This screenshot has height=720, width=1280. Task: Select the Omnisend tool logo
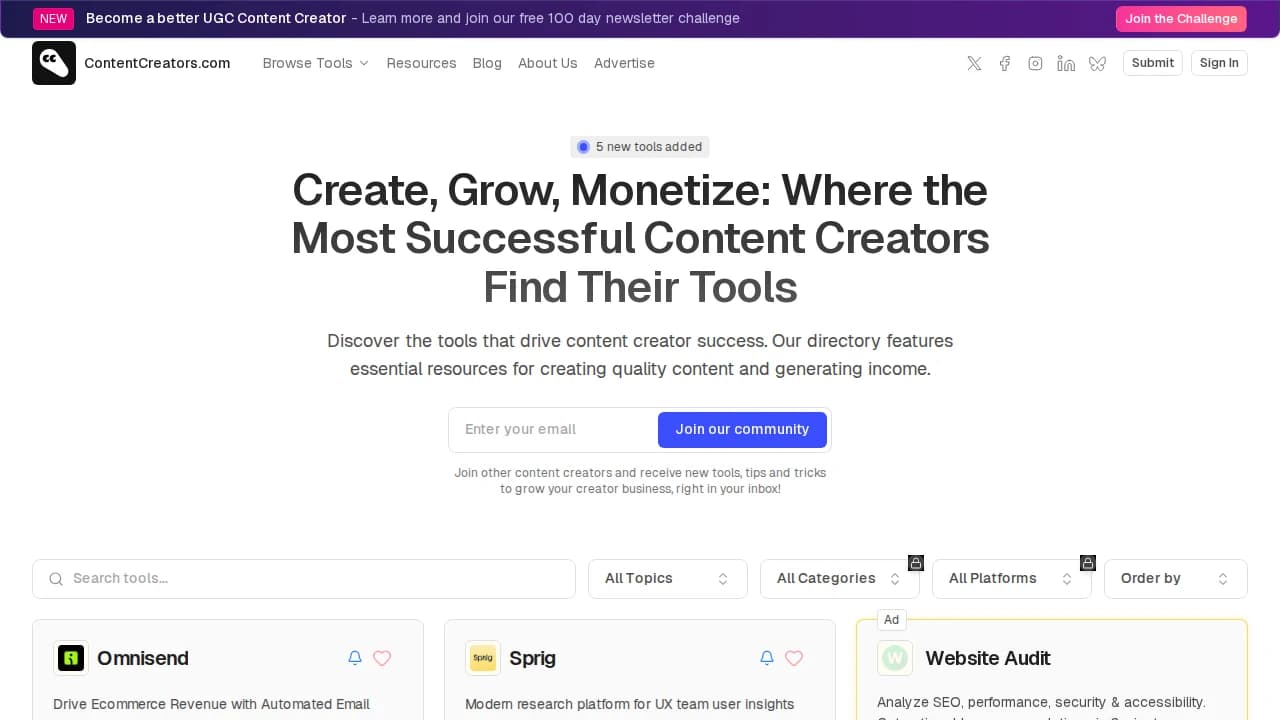[x=70, y=658]
